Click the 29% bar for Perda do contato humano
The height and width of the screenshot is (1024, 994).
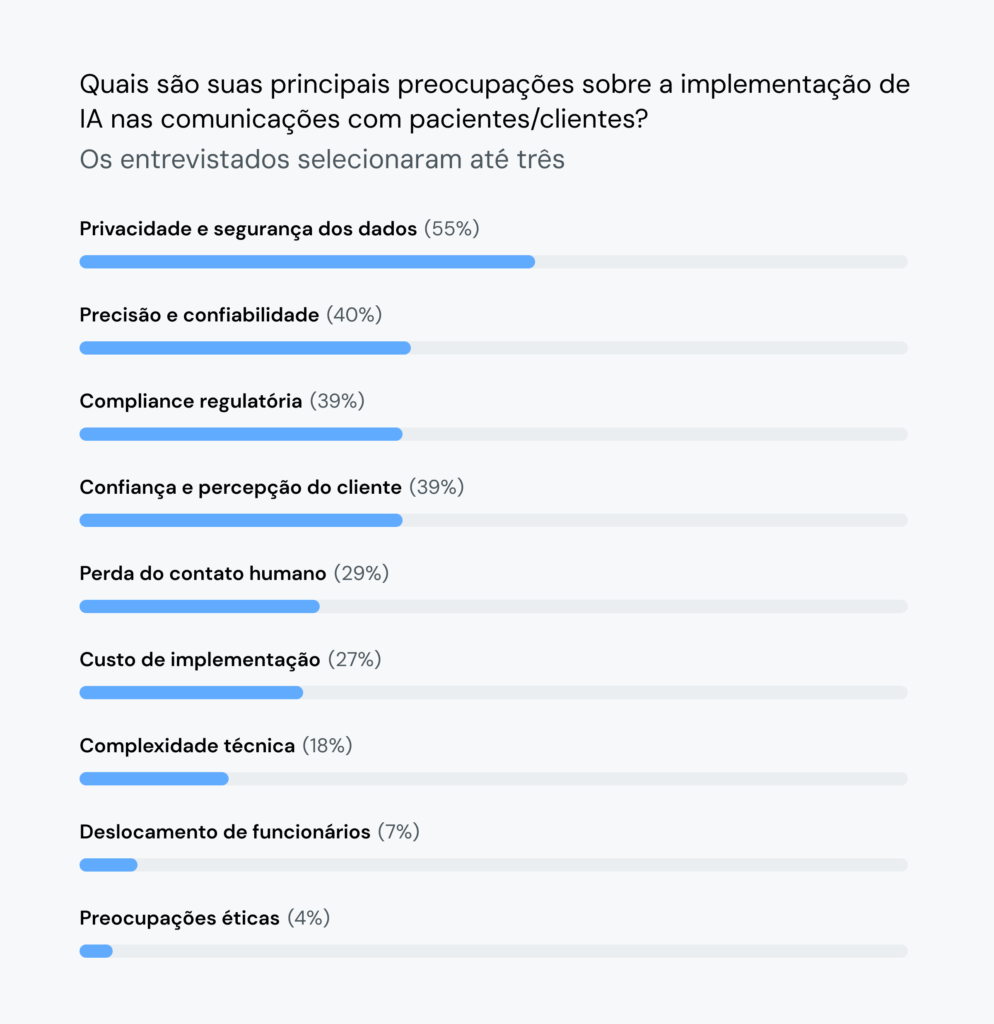point(200,606)
